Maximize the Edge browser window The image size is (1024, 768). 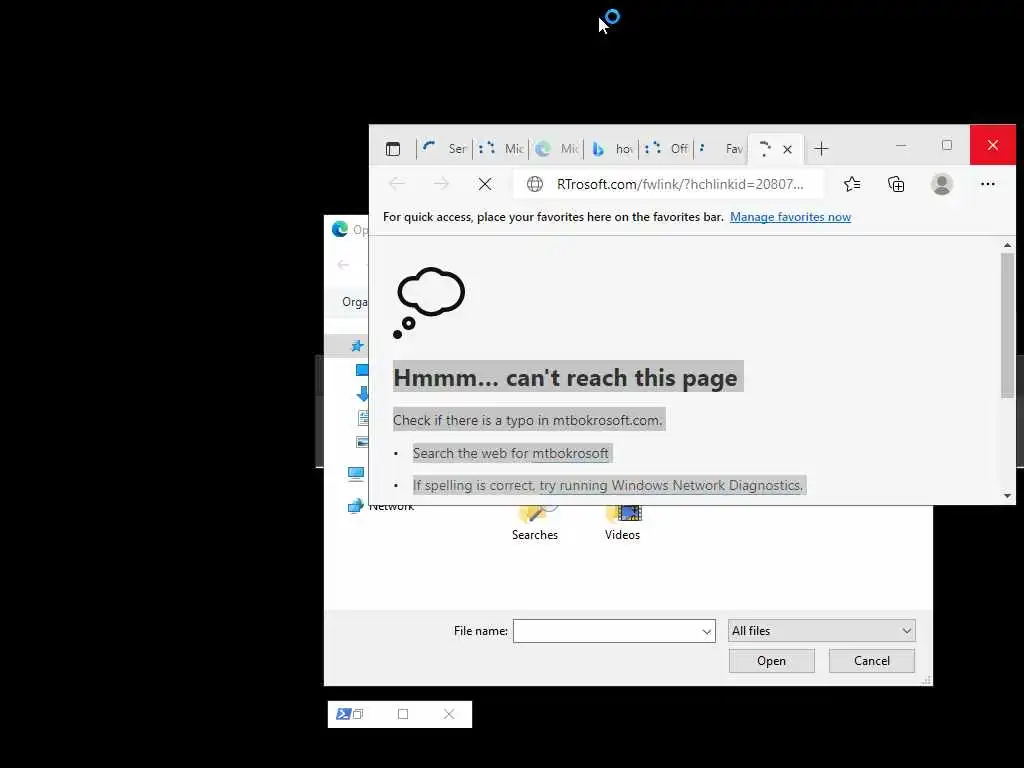click(947, 145)
